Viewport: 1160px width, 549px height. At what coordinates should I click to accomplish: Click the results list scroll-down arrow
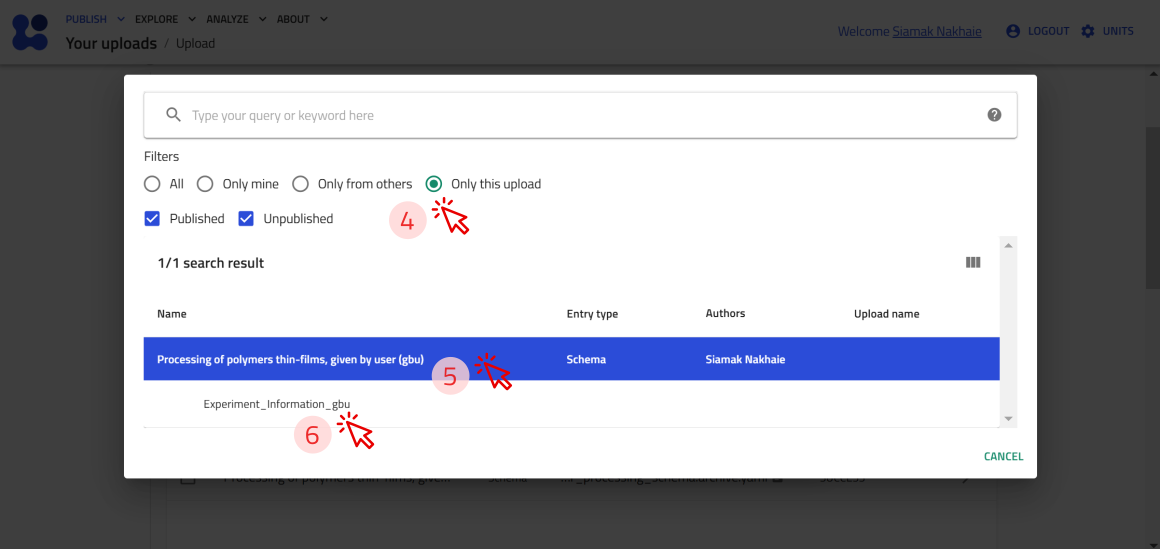tap(1008, 419)
